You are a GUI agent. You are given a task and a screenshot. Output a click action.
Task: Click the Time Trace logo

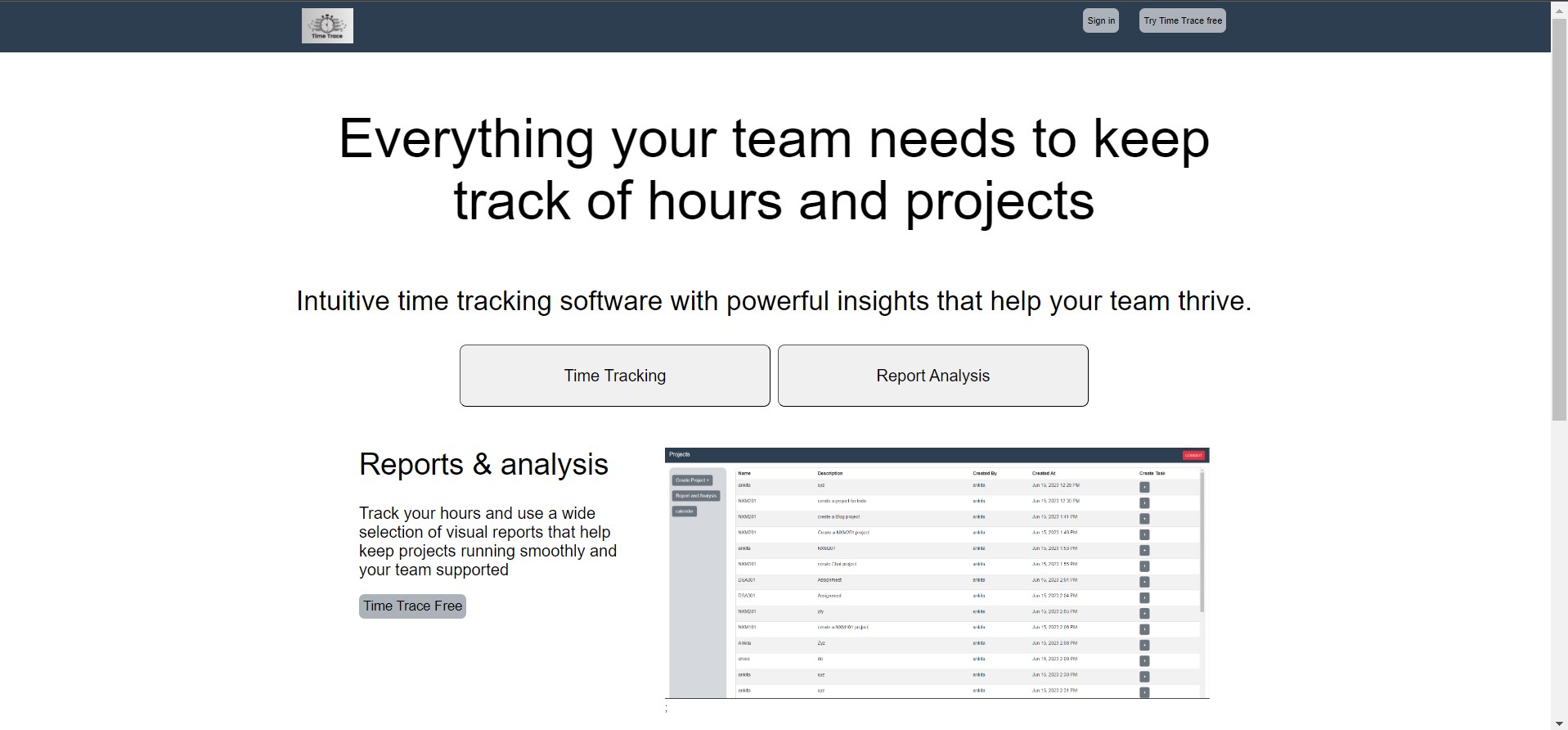coord(327,25)
